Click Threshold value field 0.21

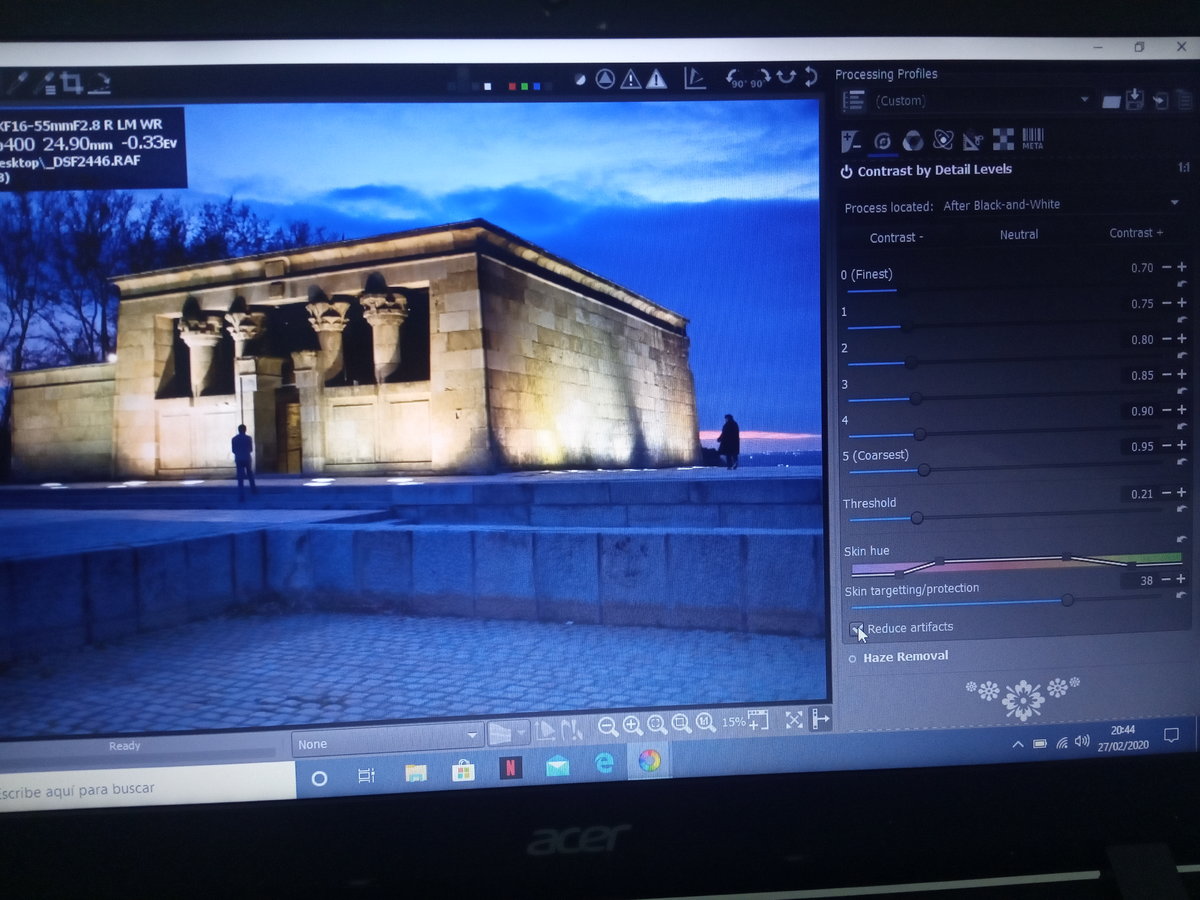click(1141, 494)
